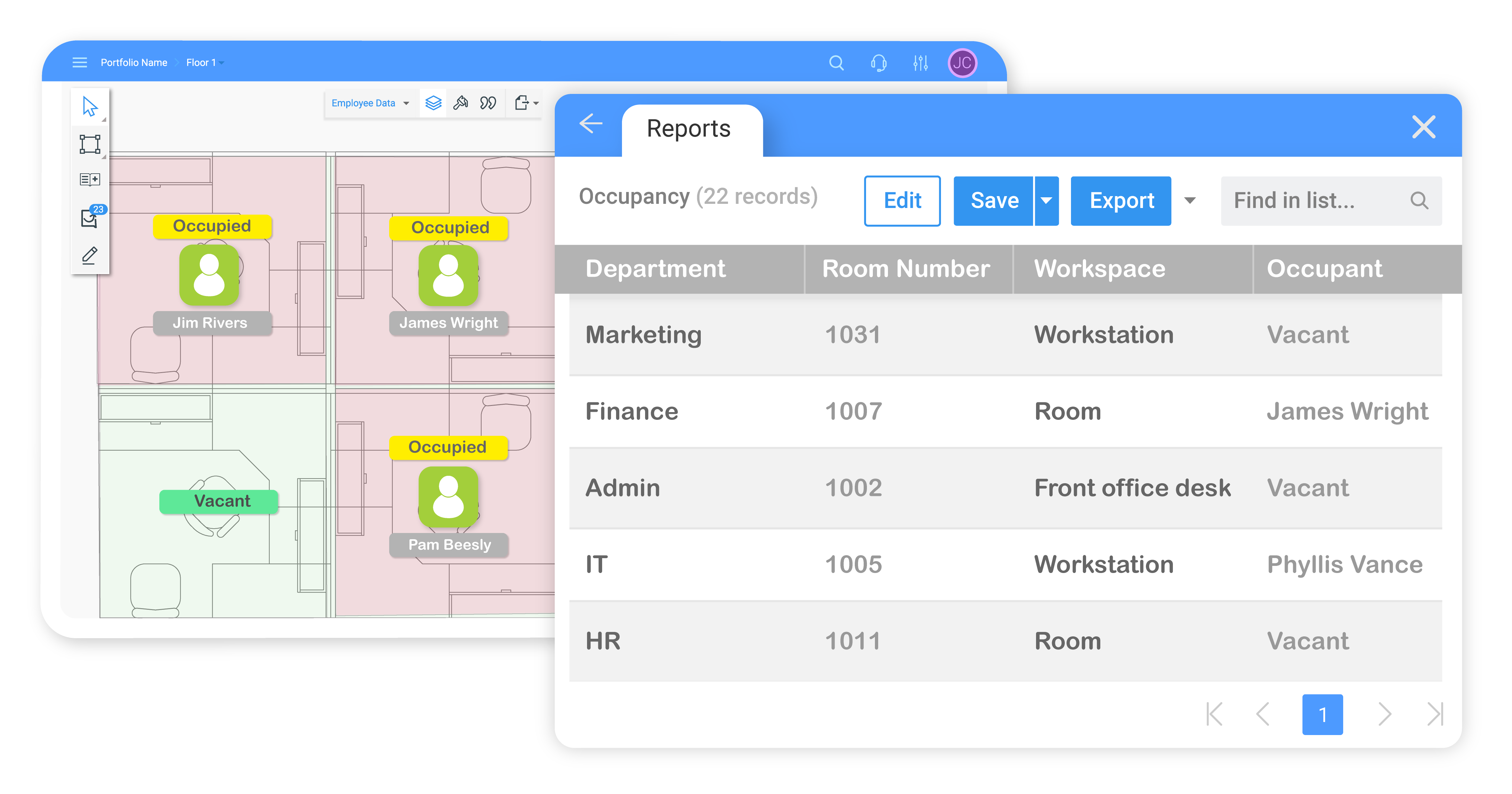Click the search magnifier in top bar
1512x794 pixels.
[x=836, y=63]
